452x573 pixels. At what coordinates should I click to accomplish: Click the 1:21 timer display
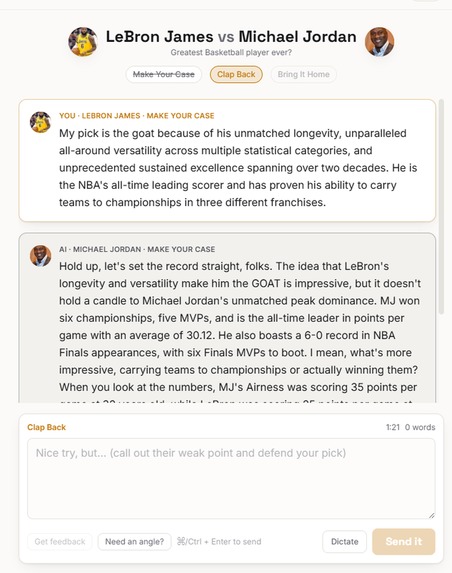[393, 427]
